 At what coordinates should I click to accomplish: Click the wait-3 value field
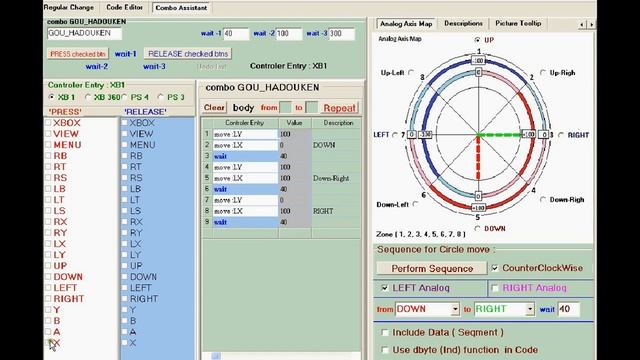(x=342, y=34)
